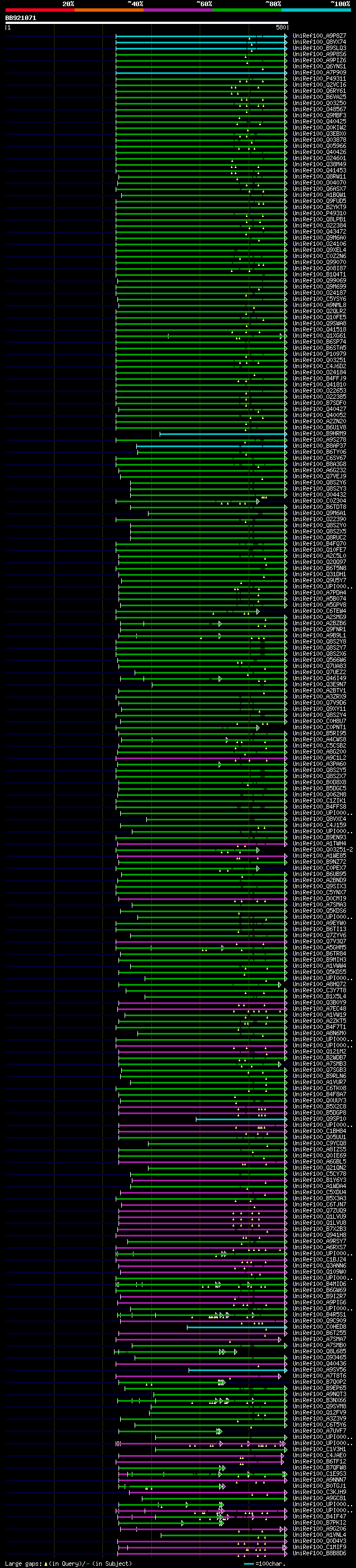Click hit label UniRef100_Q2VCI6
356x1568 pixels.
coord(319,85)
